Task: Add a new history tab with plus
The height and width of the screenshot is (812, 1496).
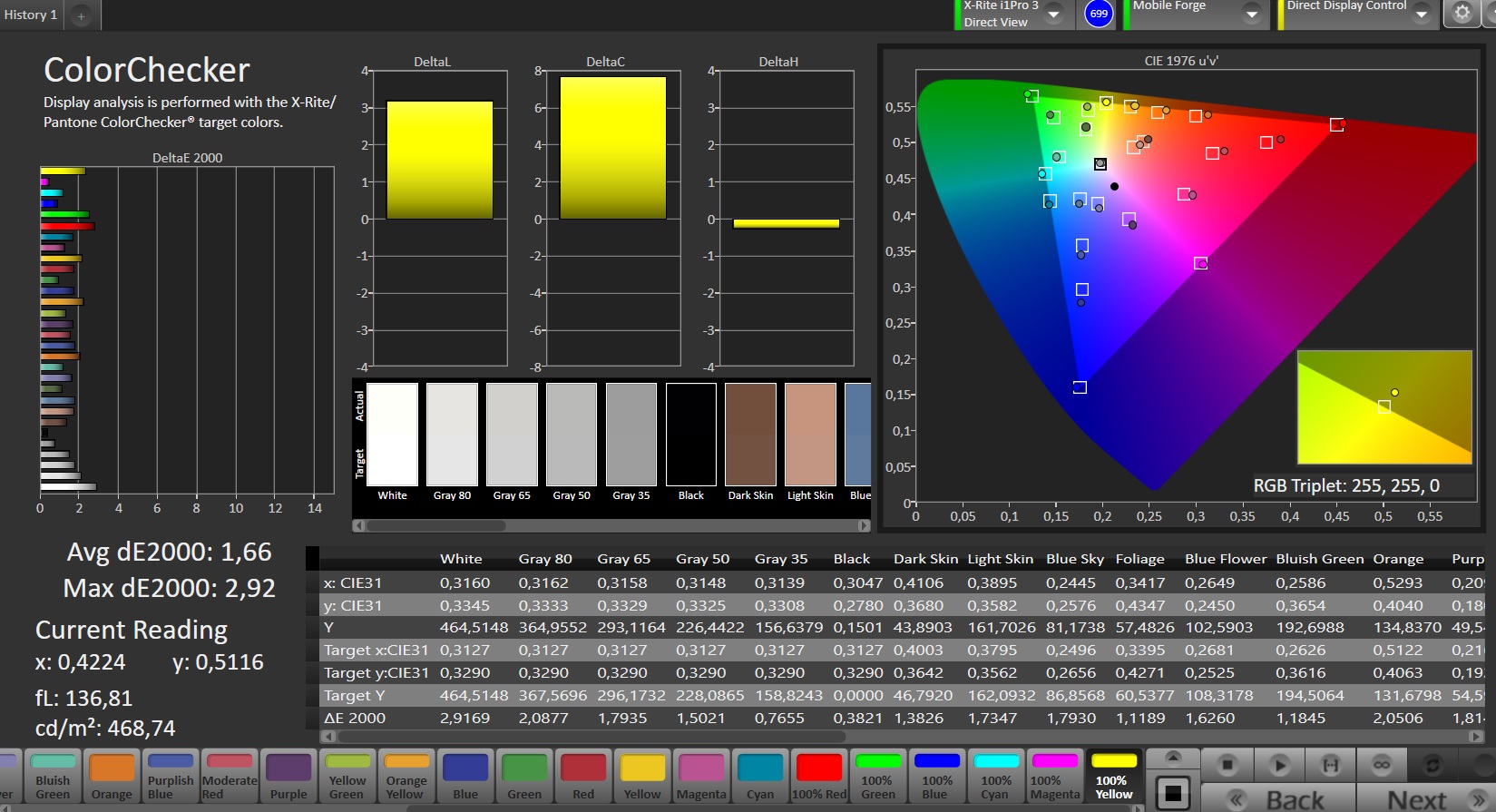Action: coord(81,15)
